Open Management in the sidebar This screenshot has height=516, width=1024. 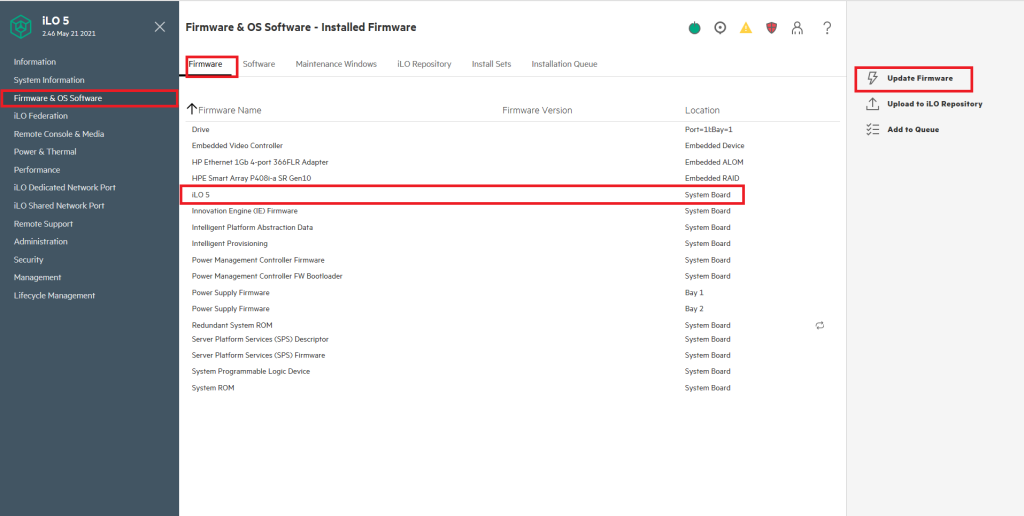[x=37, y=278]
